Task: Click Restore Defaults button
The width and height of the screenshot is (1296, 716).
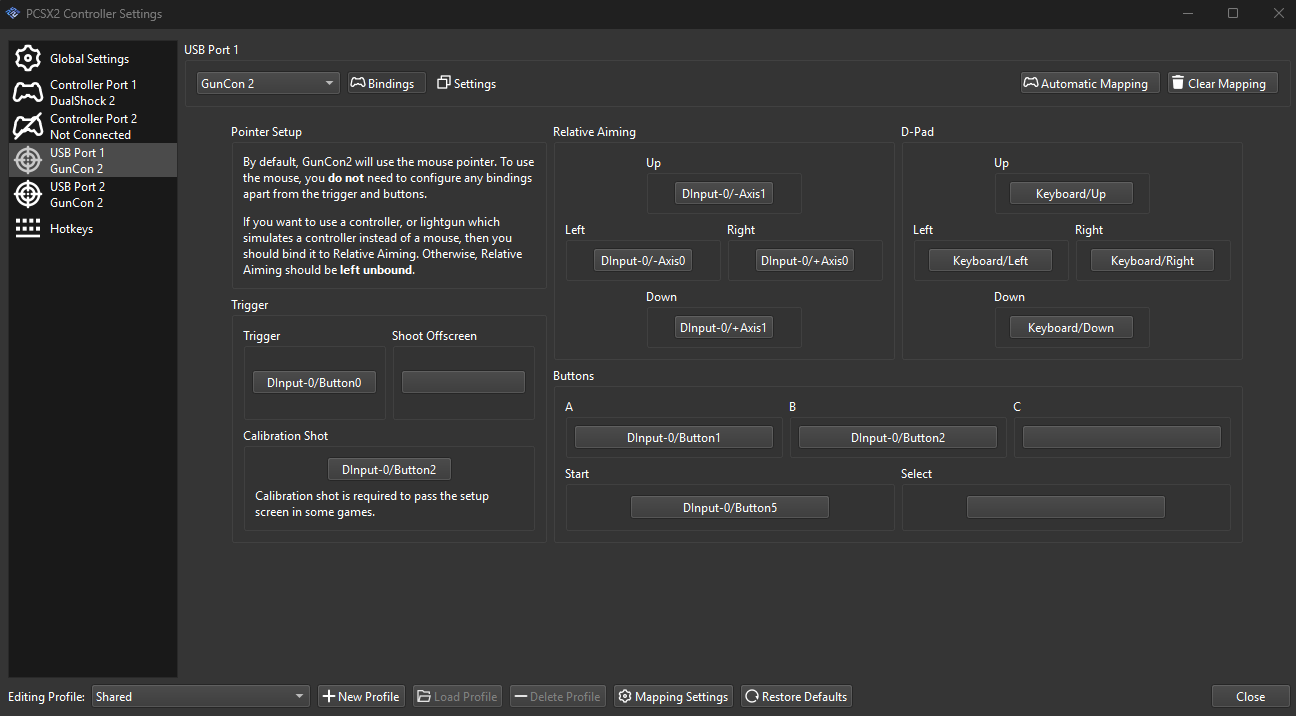Action: pyautogui.click(x=796, y=697)
